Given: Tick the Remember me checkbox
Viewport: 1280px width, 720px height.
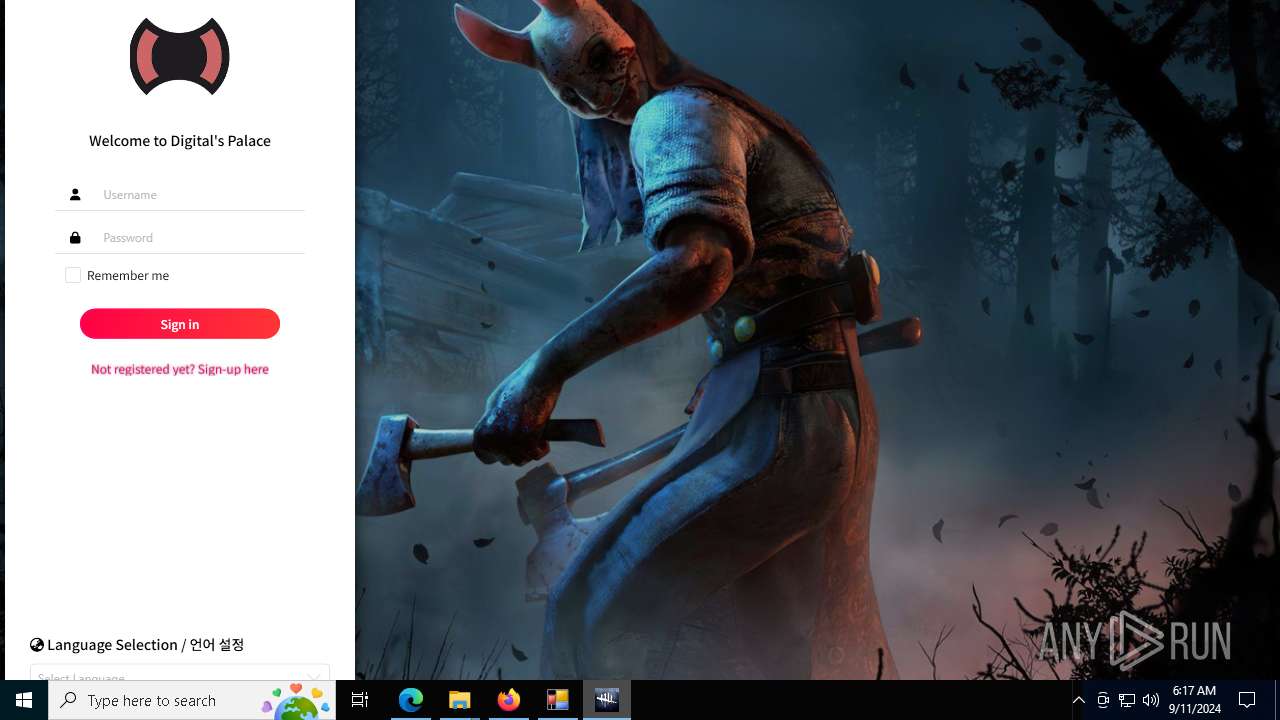Looking at the screenshot, I should (x=73, y=275).
